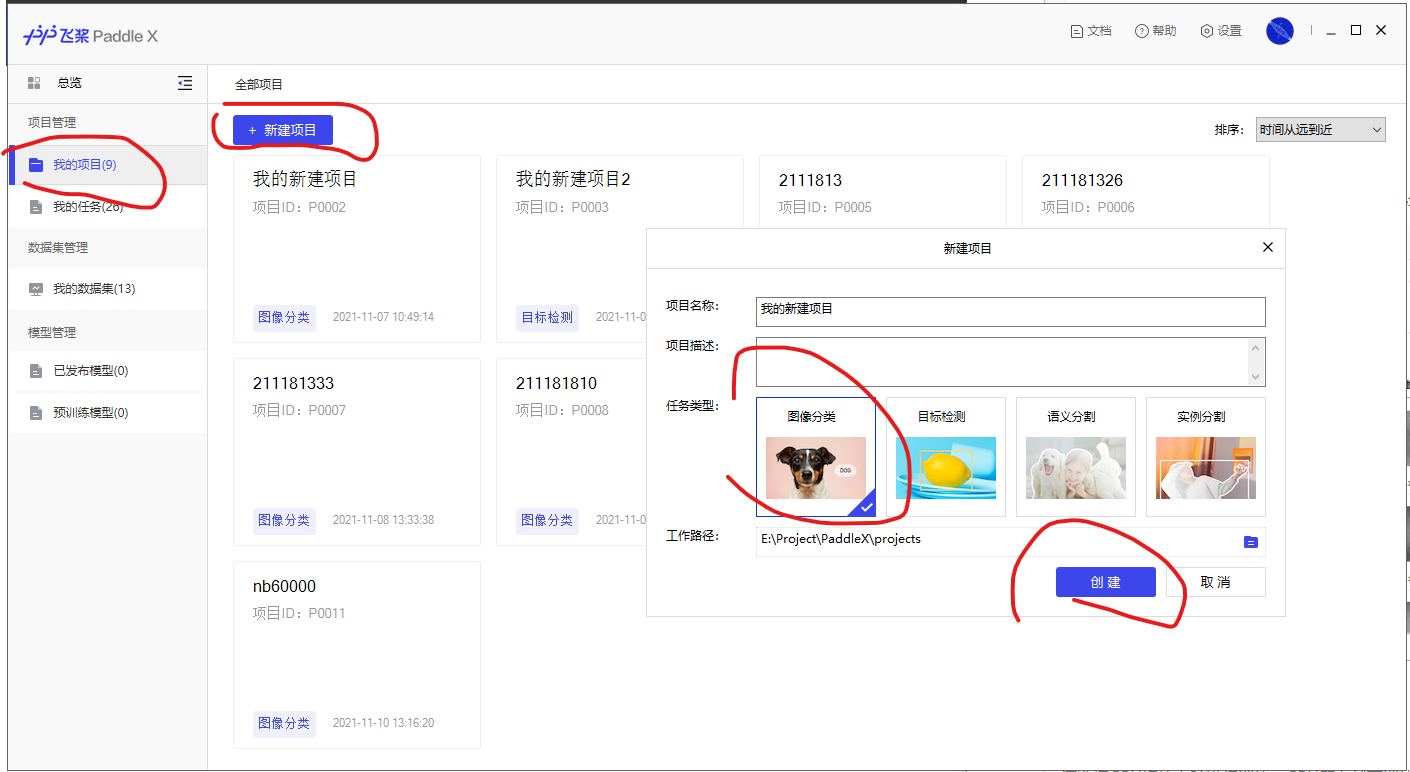Image resolution: width=1410 pixels, height=772 pixels.
Task: Click the 总览 overview grid icon
Action: click(34, 83)
